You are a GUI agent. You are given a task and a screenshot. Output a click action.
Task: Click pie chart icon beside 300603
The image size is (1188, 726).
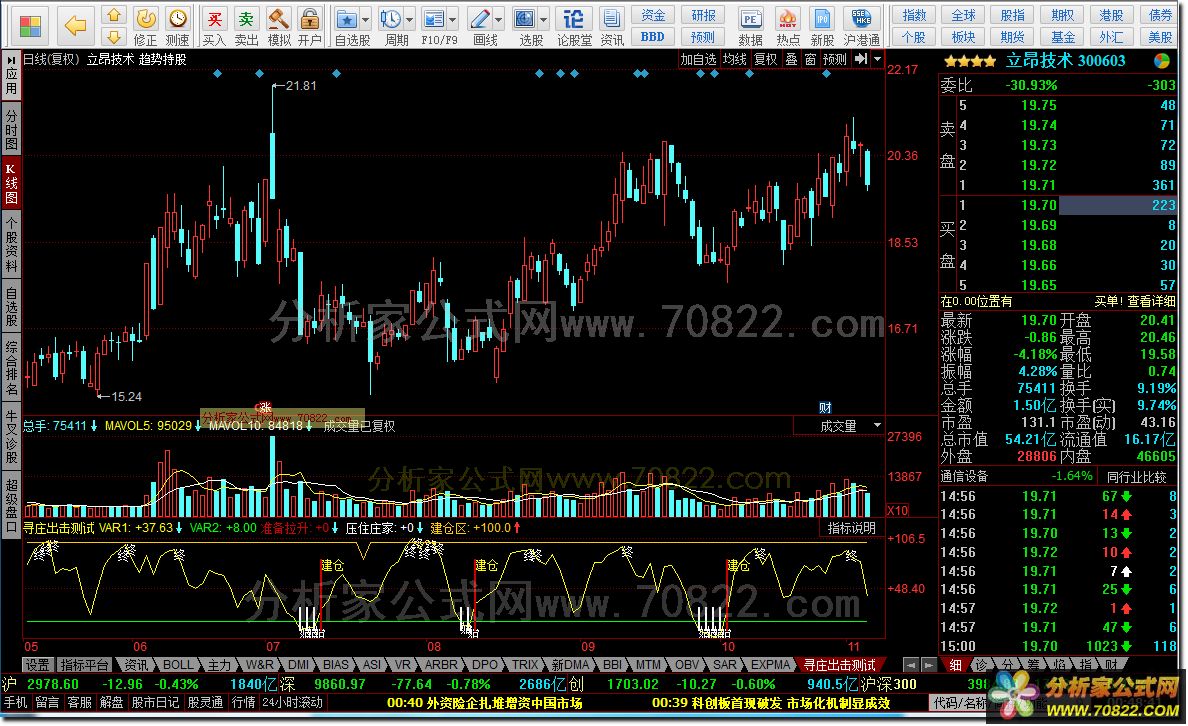pyautogui.click(x=1161, y=61)
